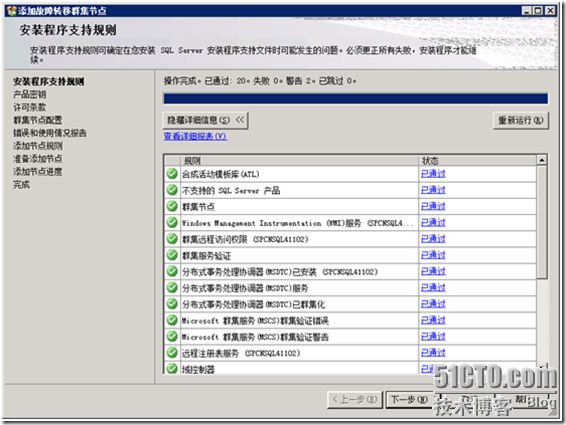Select 群集节点配置 step in sidebar
The width and height of the screenshot is (566, 425).
38,120
